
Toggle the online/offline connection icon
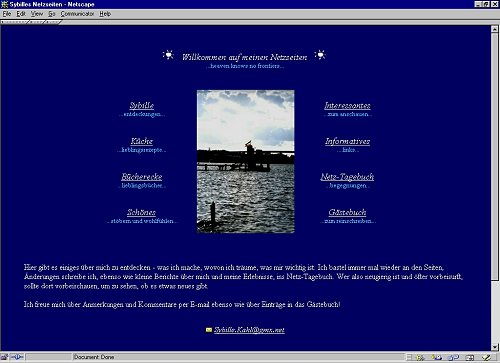(x=17, y=357)
